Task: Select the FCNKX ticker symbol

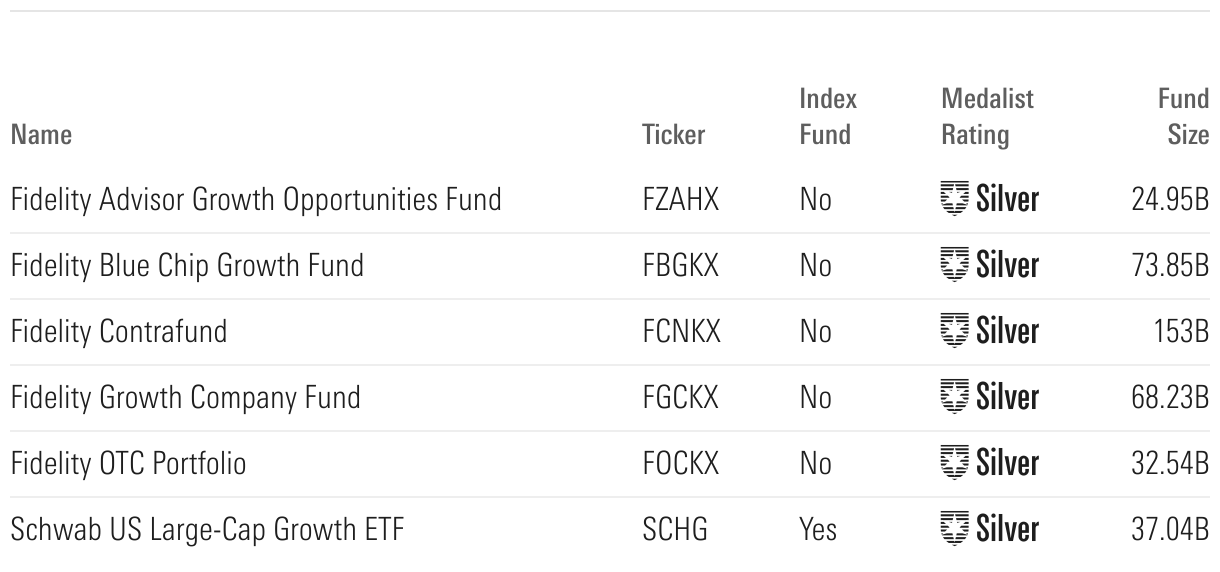Action: [x=681, y=332]
